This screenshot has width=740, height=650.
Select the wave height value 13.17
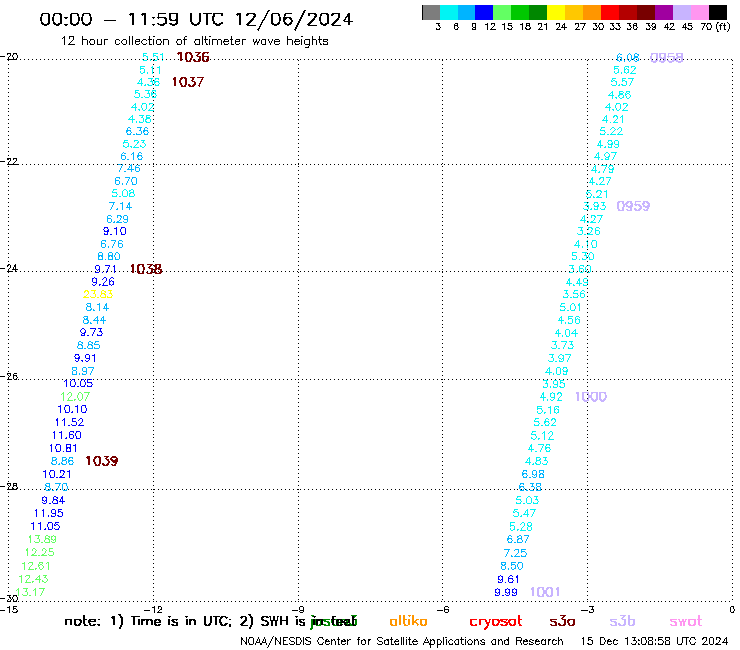point(31,592)
